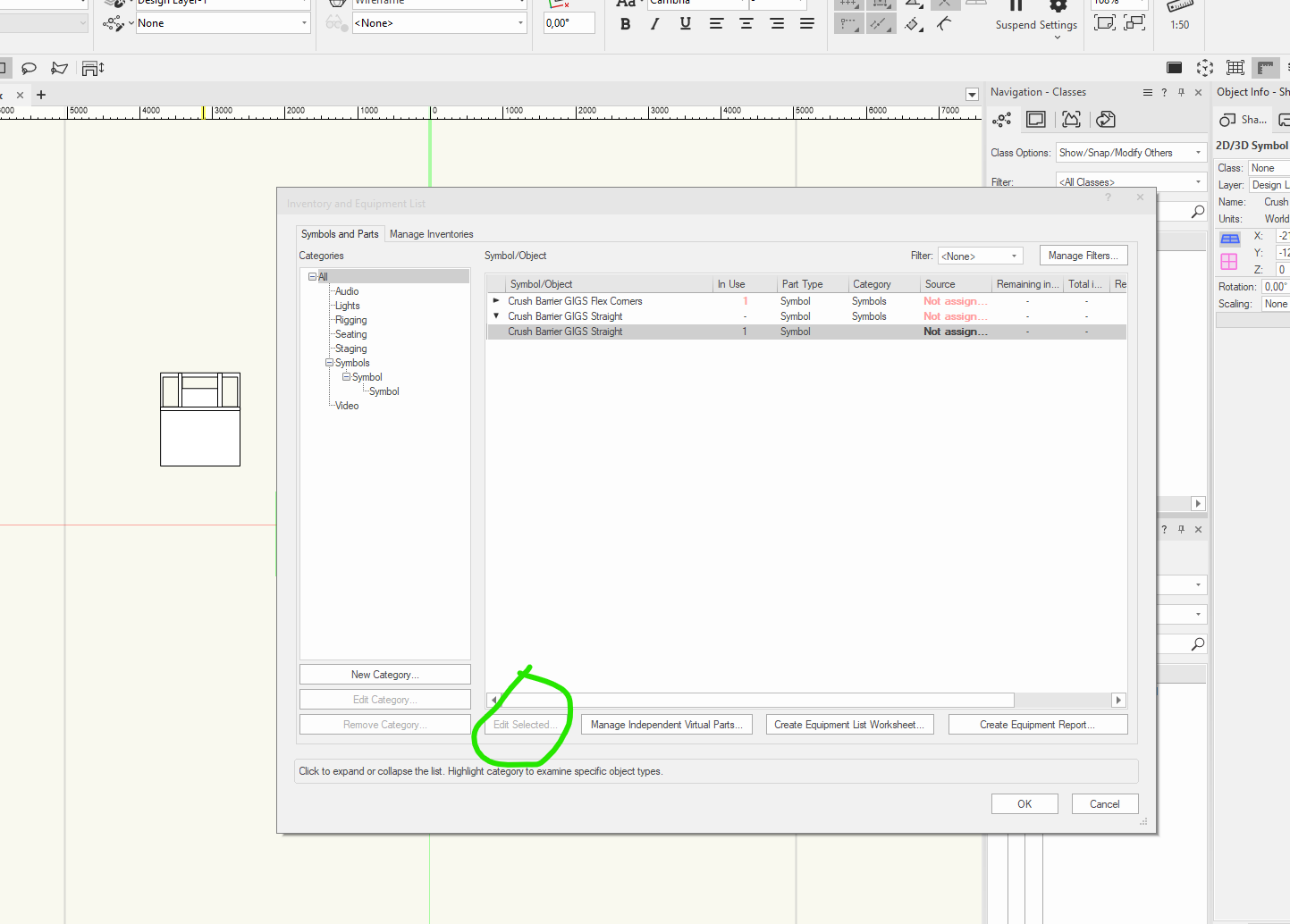Click the Manage Filters button
This screenshot has width=1290, height=924.
point(1083,255)
